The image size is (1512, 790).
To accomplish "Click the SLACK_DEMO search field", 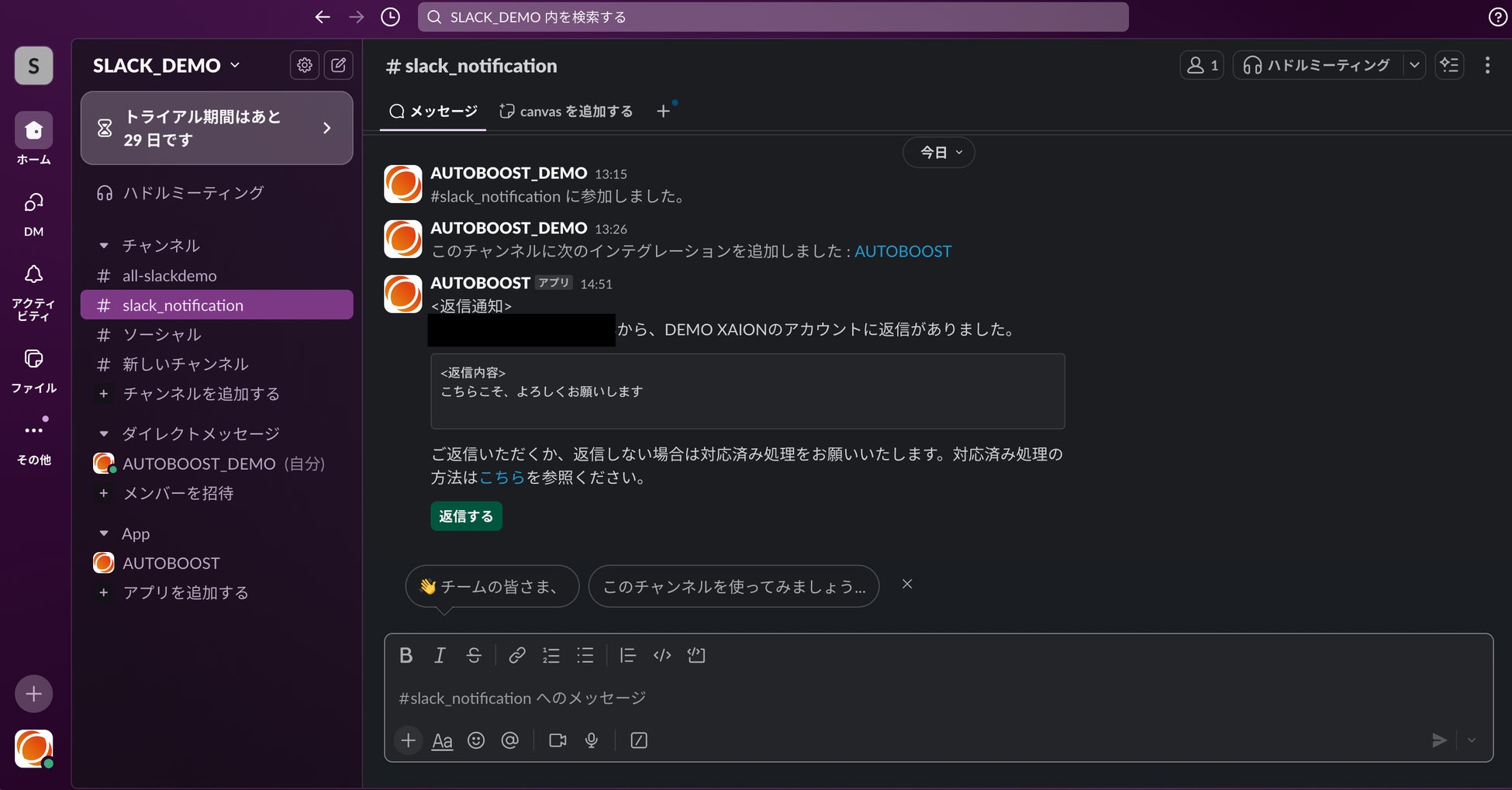I will (x=773, y=17).
